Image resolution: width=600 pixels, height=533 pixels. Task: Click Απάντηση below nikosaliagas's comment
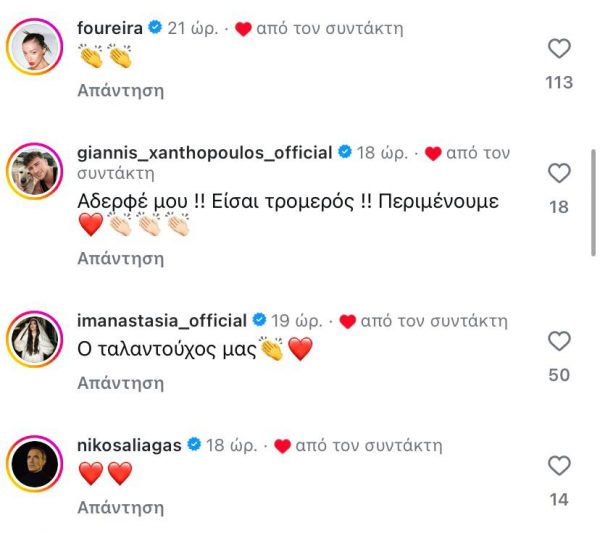(x=120, y=506)
